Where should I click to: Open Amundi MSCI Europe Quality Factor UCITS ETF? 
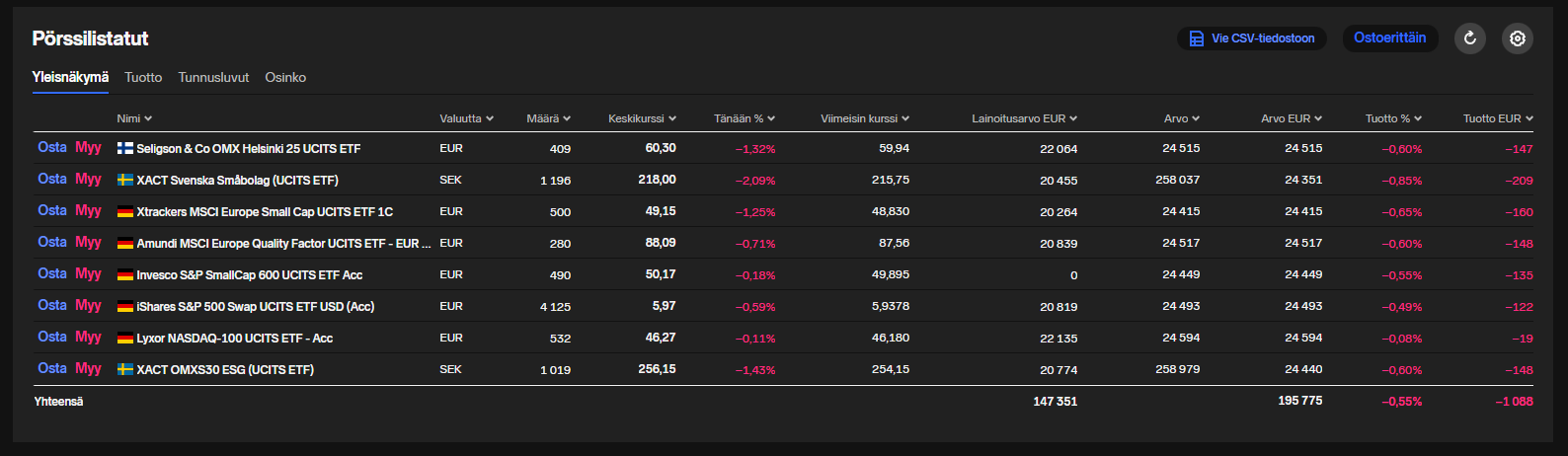pos(283,244)
